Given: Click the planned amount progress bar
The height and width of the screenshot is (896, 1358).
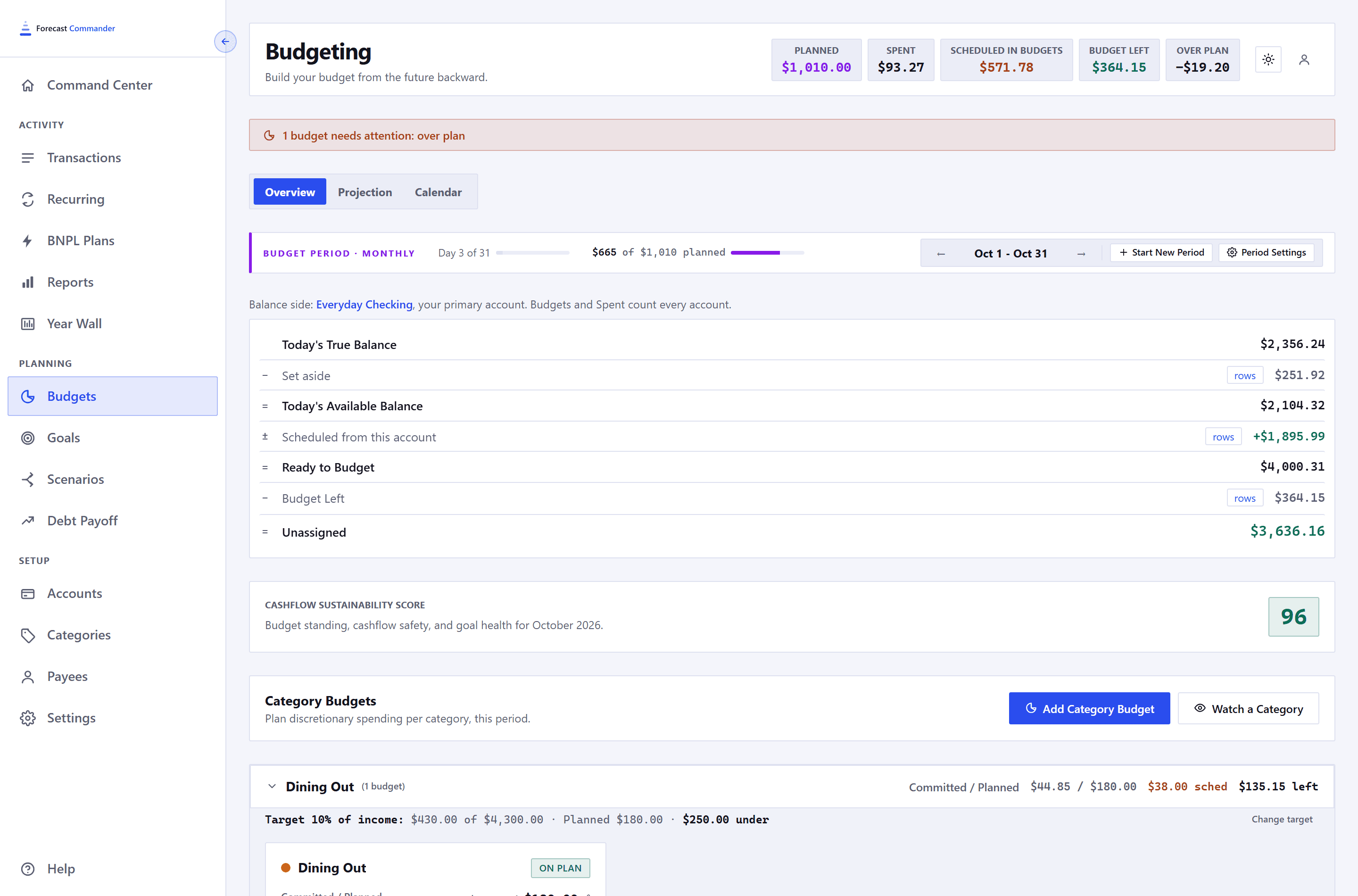Looking at the screenshot, I should tap(767, 253).
